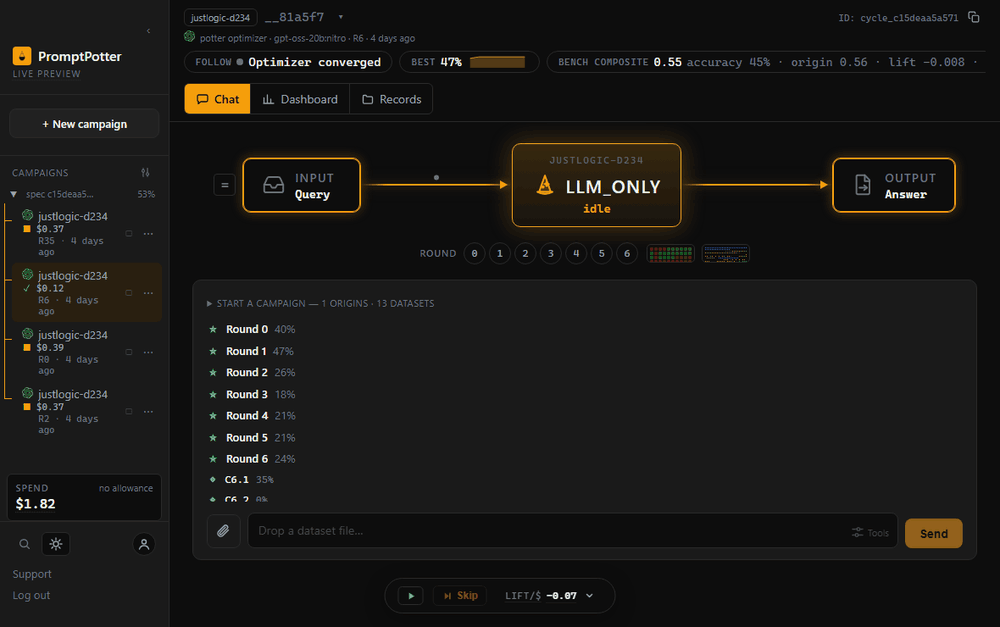
Task: Expand Round 2 26% entry
Action: (x=252, y=373)
